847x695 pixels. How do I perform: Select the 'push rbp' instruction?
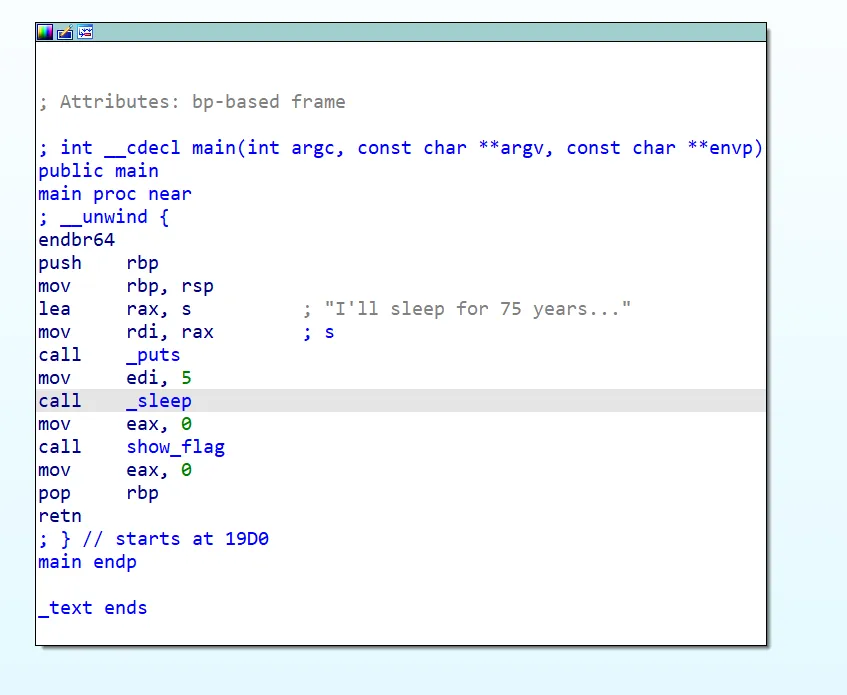tap(98, 263)
